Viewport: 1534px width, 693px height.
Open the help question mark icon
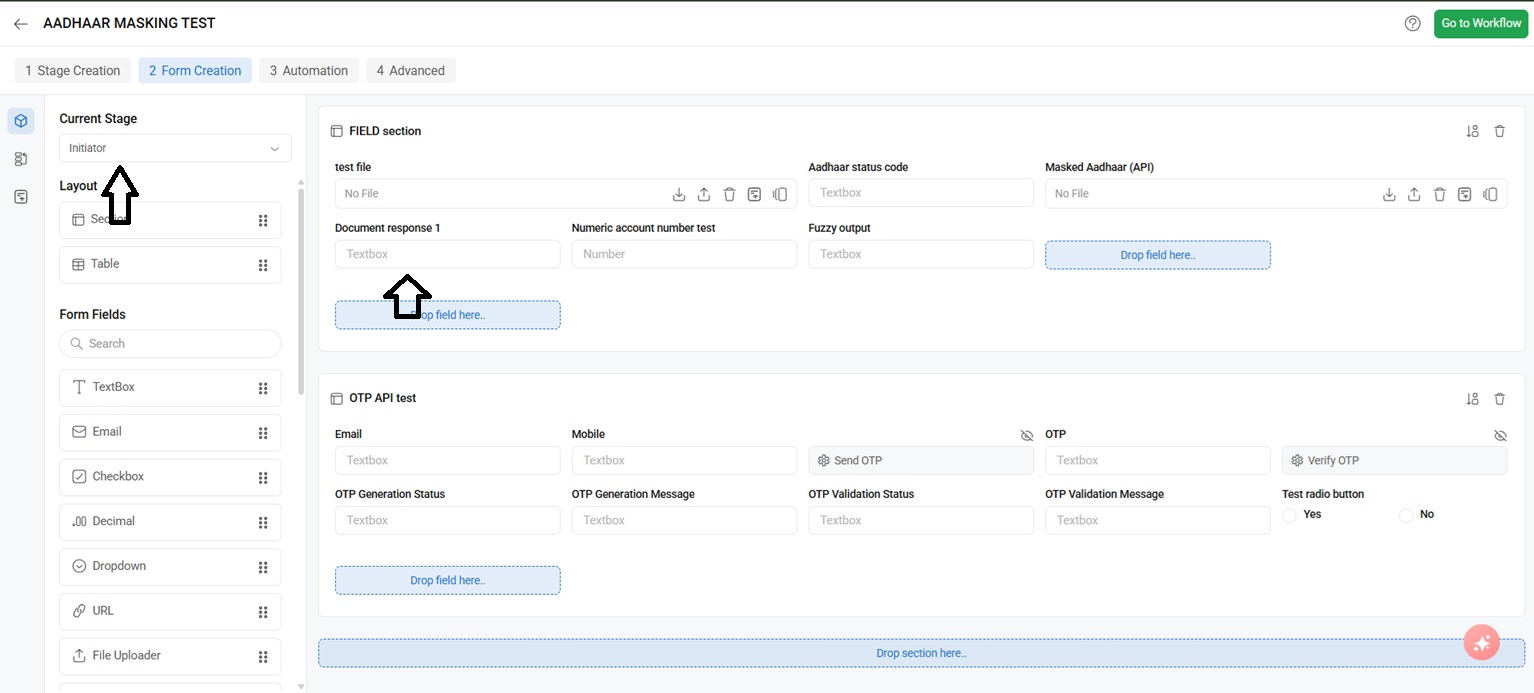(1412, 23)
